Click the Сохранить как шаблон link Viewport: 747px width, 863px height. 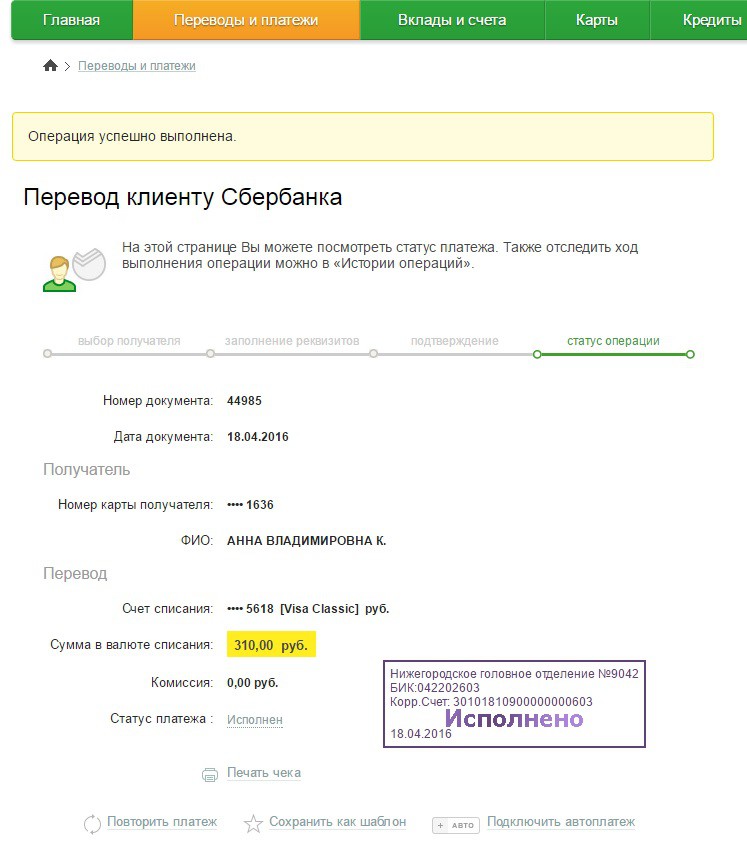tap(337, 822)
